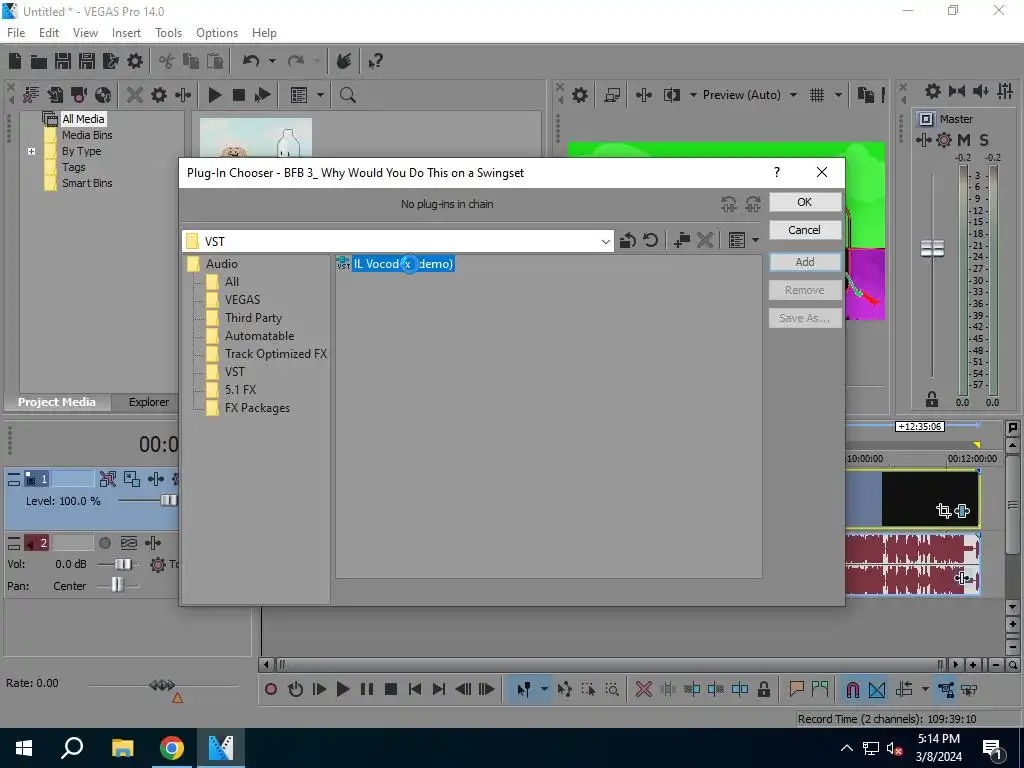Click track 2 Vol slider
1024x768 pixels.
pos(123,564)
